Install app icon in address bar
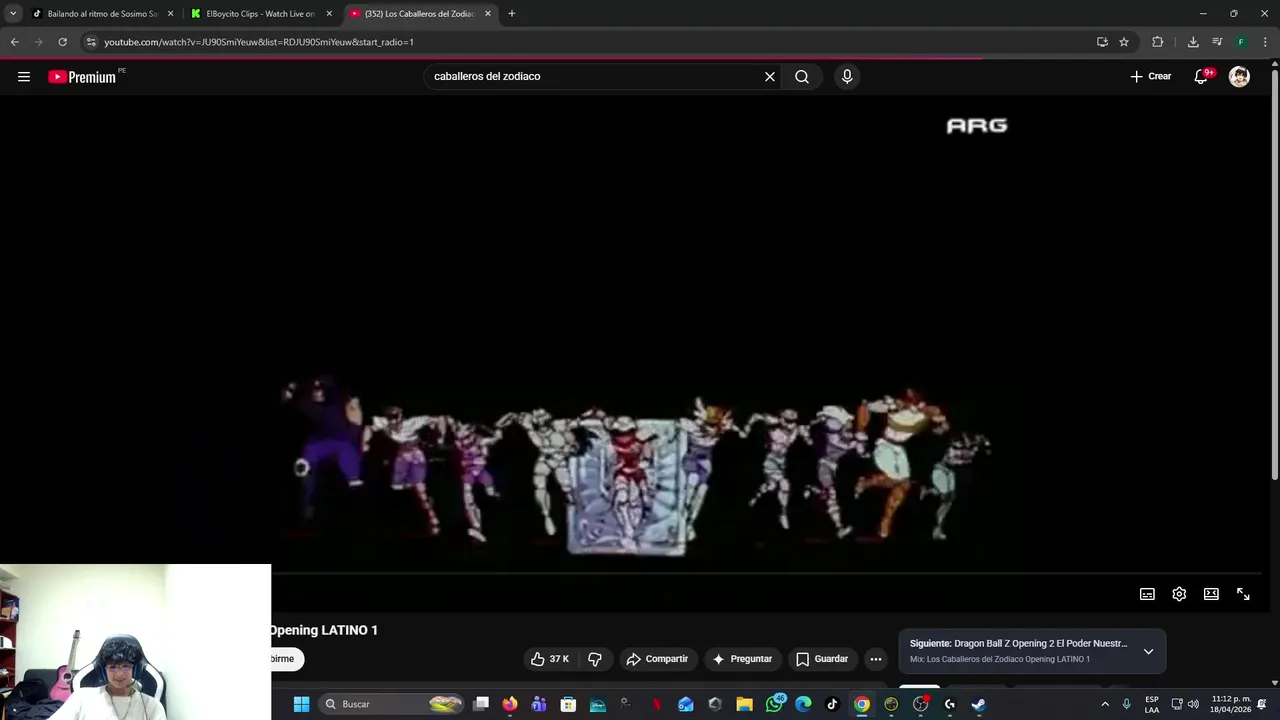The height and width of the screenshot is (720, 1280). [x=1102, y=42]
